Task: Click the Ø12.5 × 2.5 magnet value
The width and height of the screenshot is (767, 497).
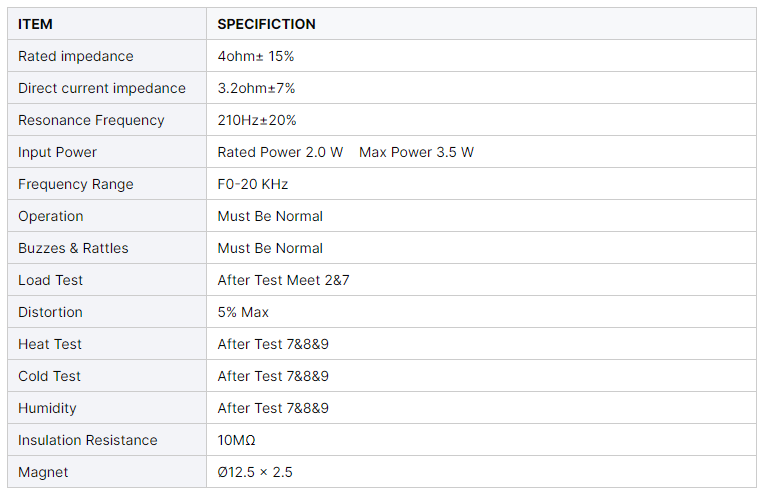Action: 255,472
